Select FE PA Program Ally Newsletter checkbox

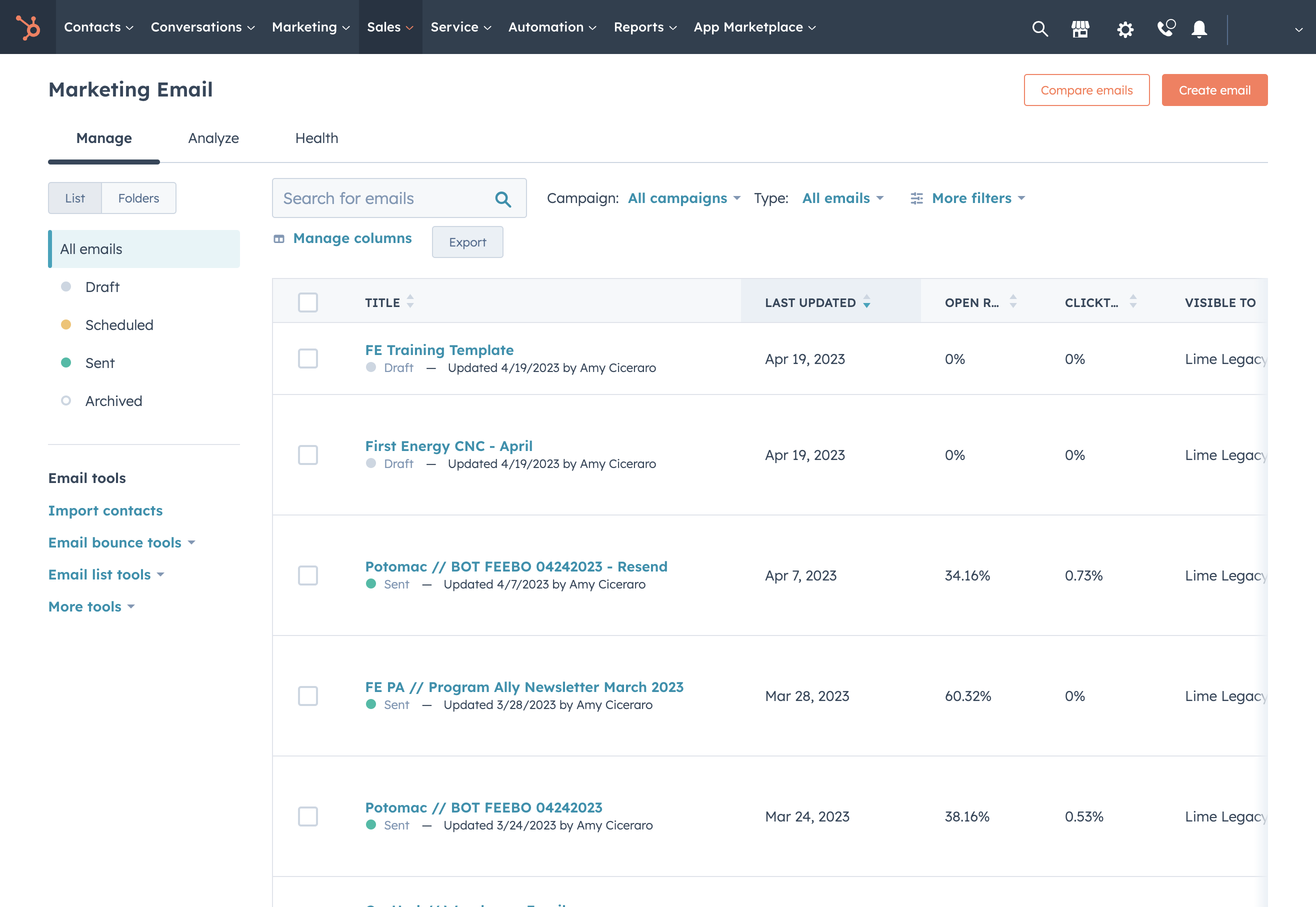point(308,695)
